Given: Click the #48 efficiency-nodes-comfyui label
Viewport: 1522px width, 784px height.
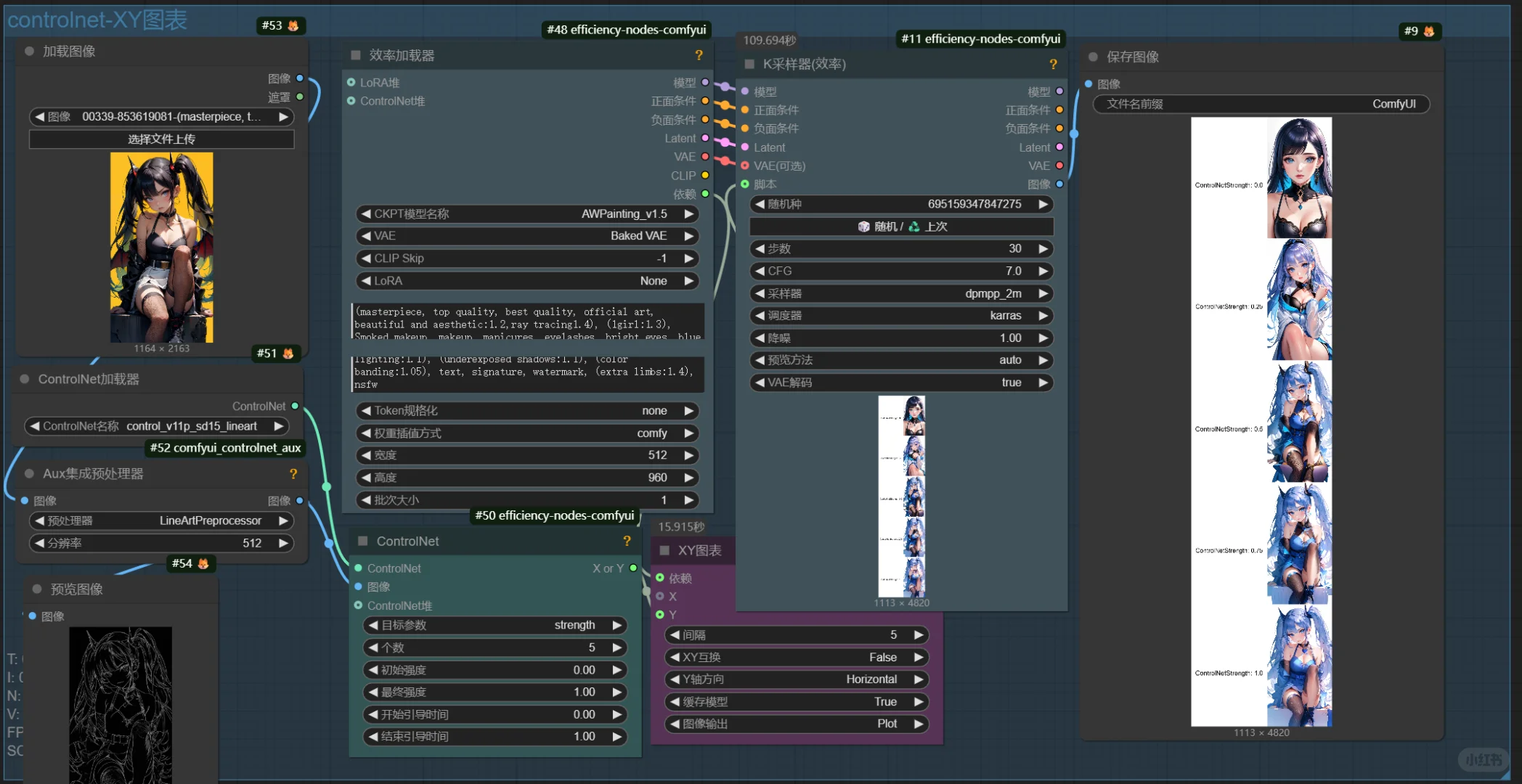Looking at the screenshot, I should point(626,30).
